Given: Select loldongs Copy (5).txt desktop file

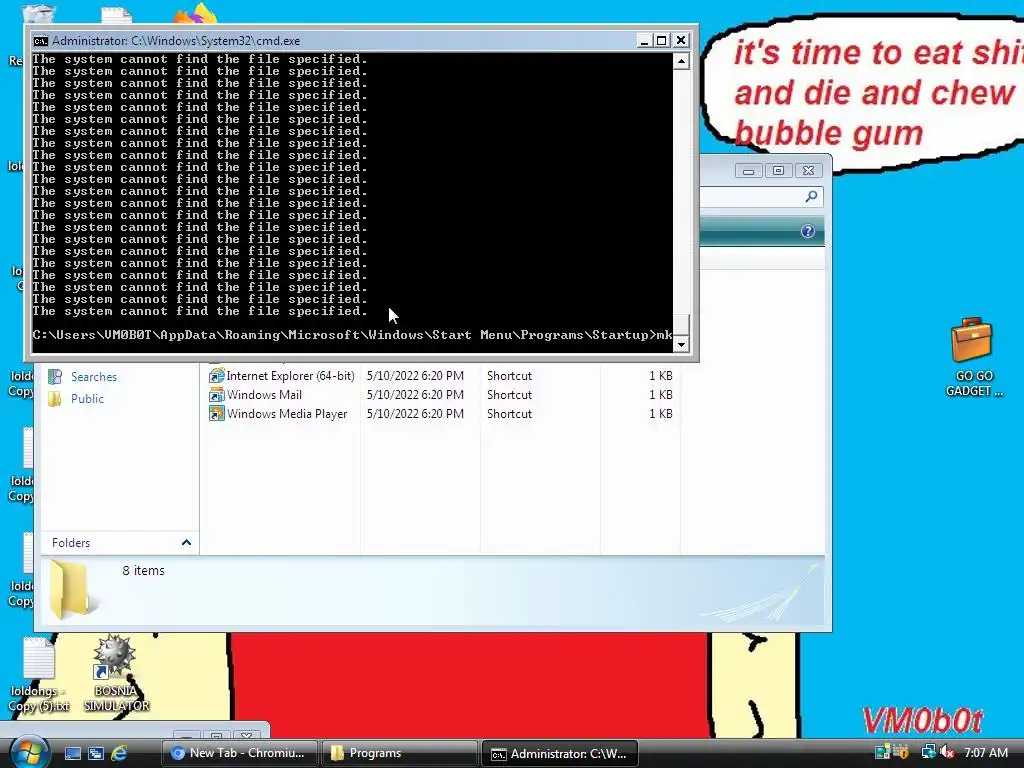Looking at the screenshot, I should (39, 675).
